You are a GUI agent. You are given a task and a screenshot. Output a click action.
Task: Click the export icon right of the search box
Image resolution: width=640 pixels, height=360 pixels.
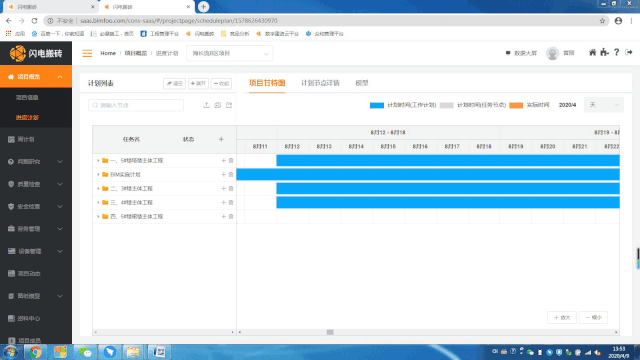[229, 105]
